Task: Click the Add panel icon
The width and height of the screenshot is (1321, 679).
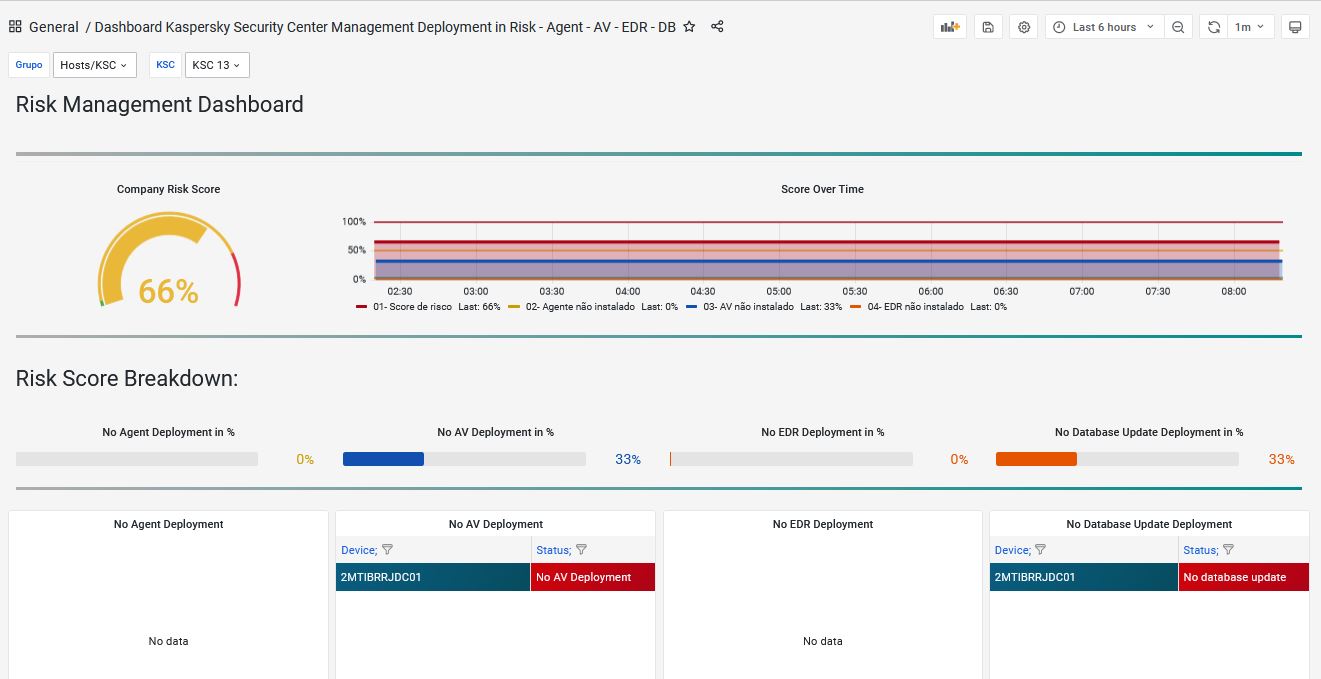Action: pos(949,27)
